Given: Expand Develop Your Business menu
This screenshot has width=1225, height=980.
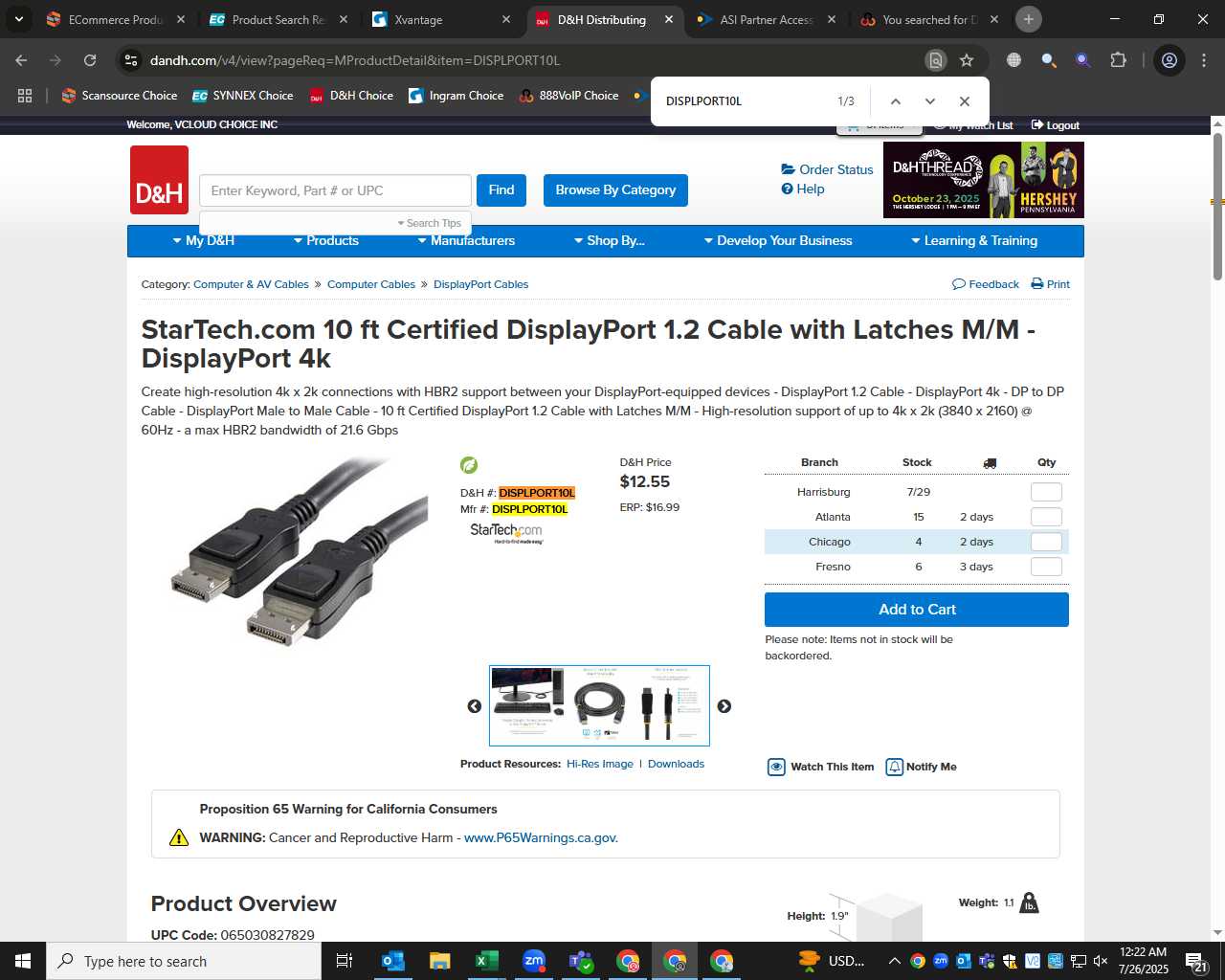Looking at the screenshot, I should [x=778, y=241].
